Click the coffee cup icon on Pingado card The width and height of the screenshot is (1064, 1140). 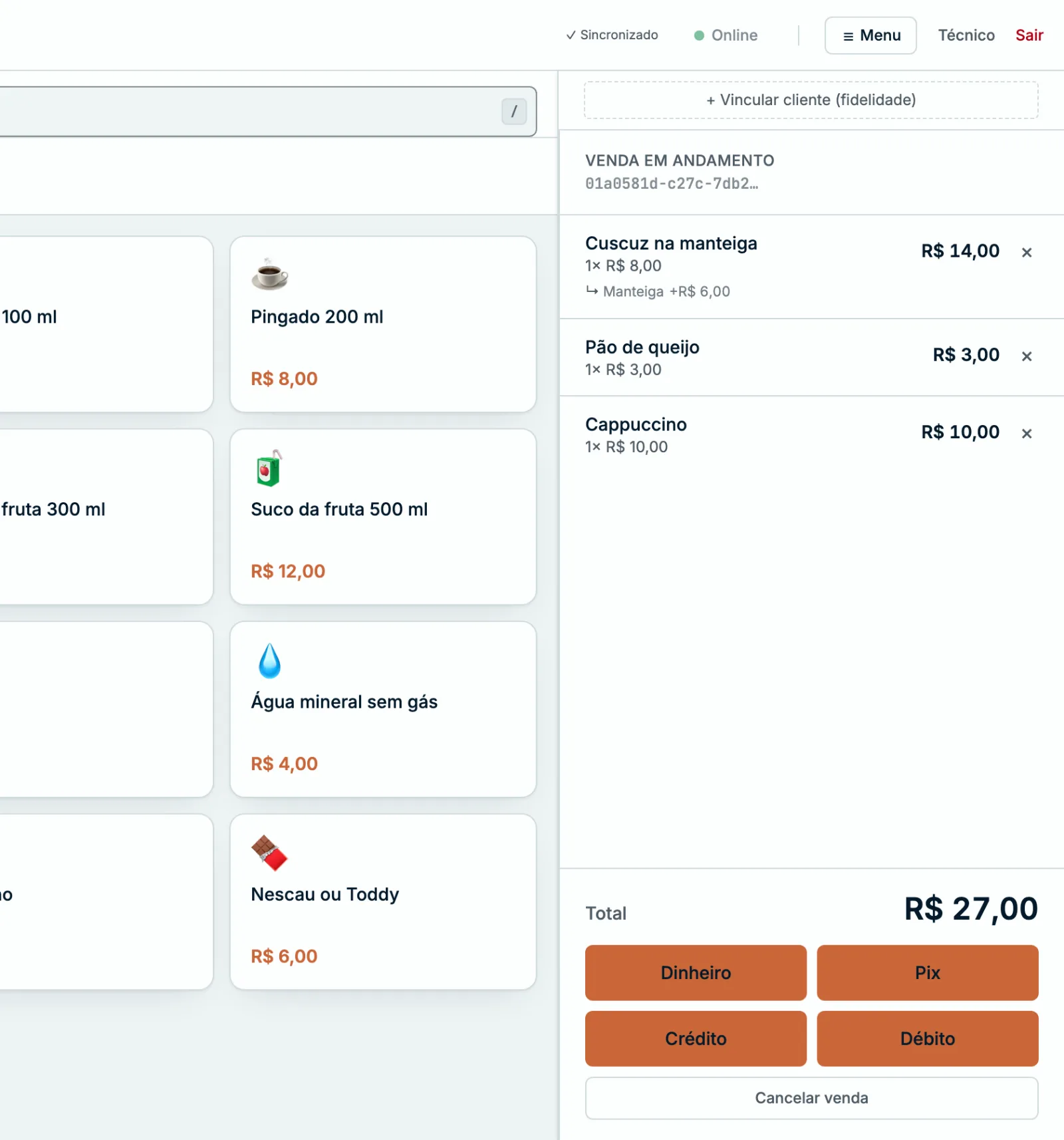click(269, 274)
